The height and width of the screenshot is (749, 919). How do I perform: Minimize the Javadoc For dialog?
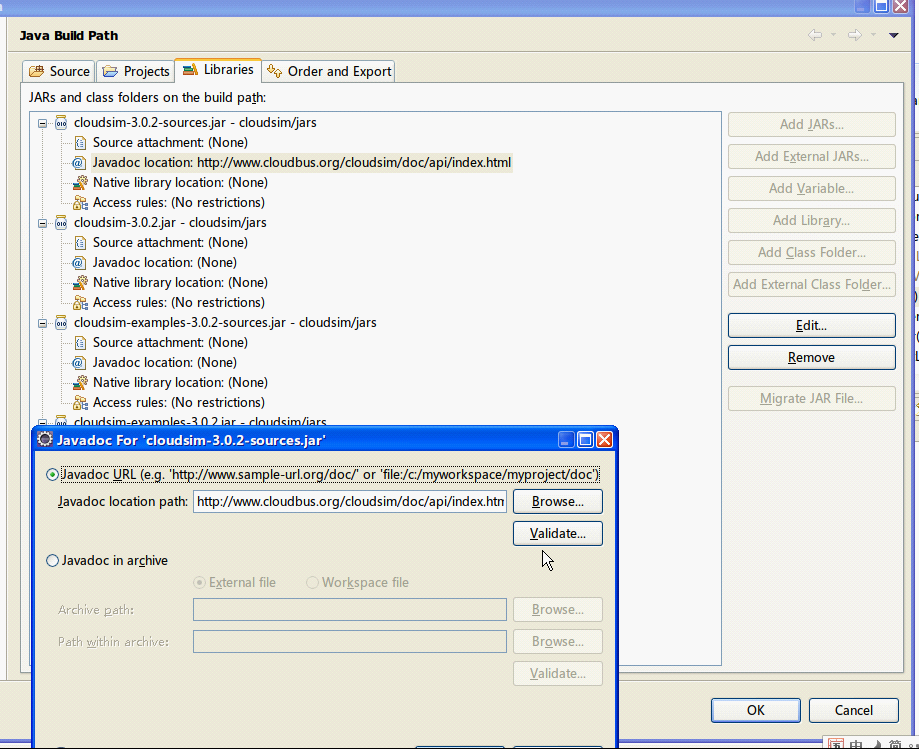(566, 440)
